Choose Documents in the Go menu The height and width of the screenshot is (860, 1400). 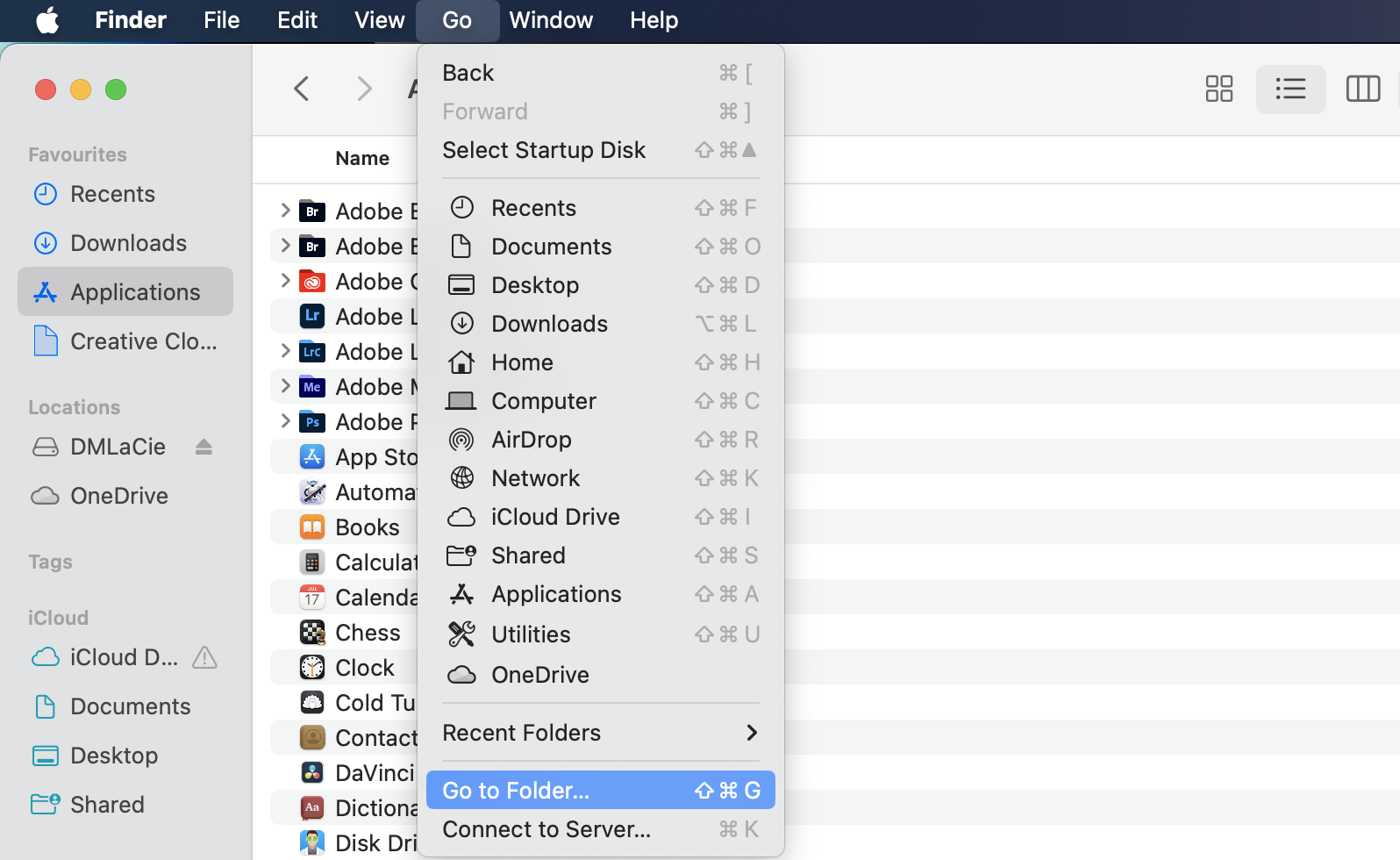click(x=601, y=247)
